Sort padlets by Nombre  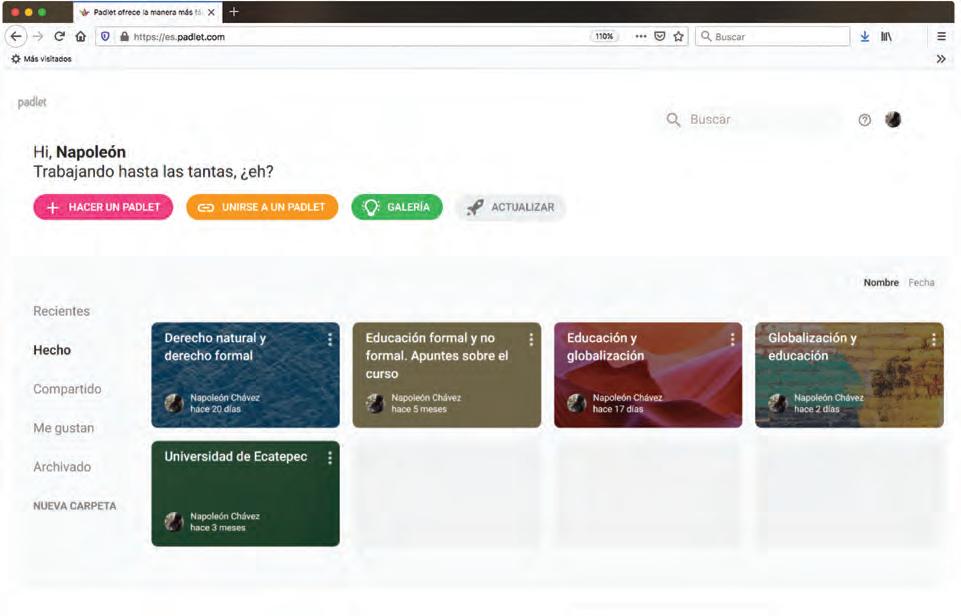pyautogui.click(x=881, y=283)
